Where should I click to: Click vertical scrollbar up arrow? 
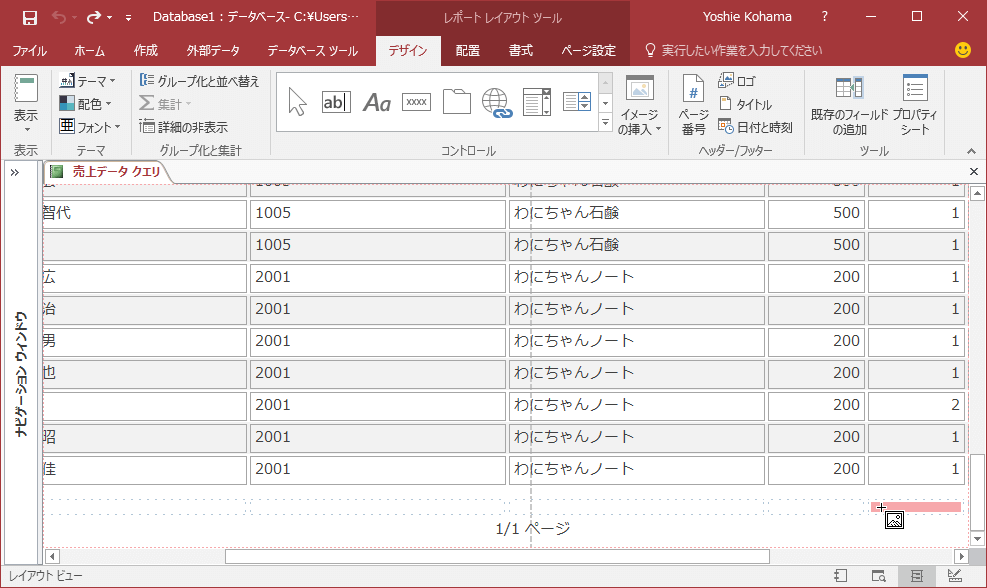977,193
